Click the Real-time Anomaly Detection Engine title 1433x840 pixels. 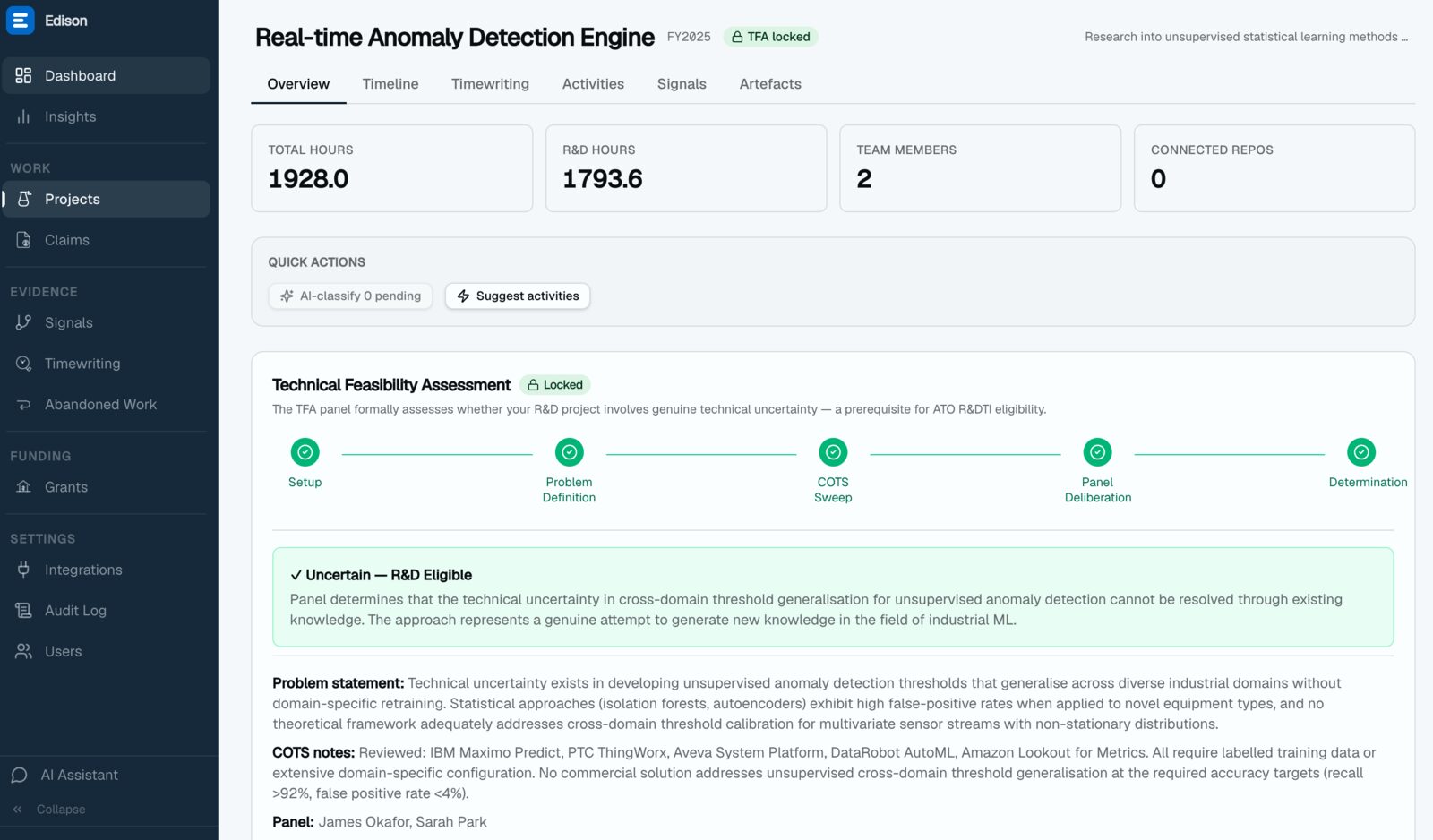point(455,37)
